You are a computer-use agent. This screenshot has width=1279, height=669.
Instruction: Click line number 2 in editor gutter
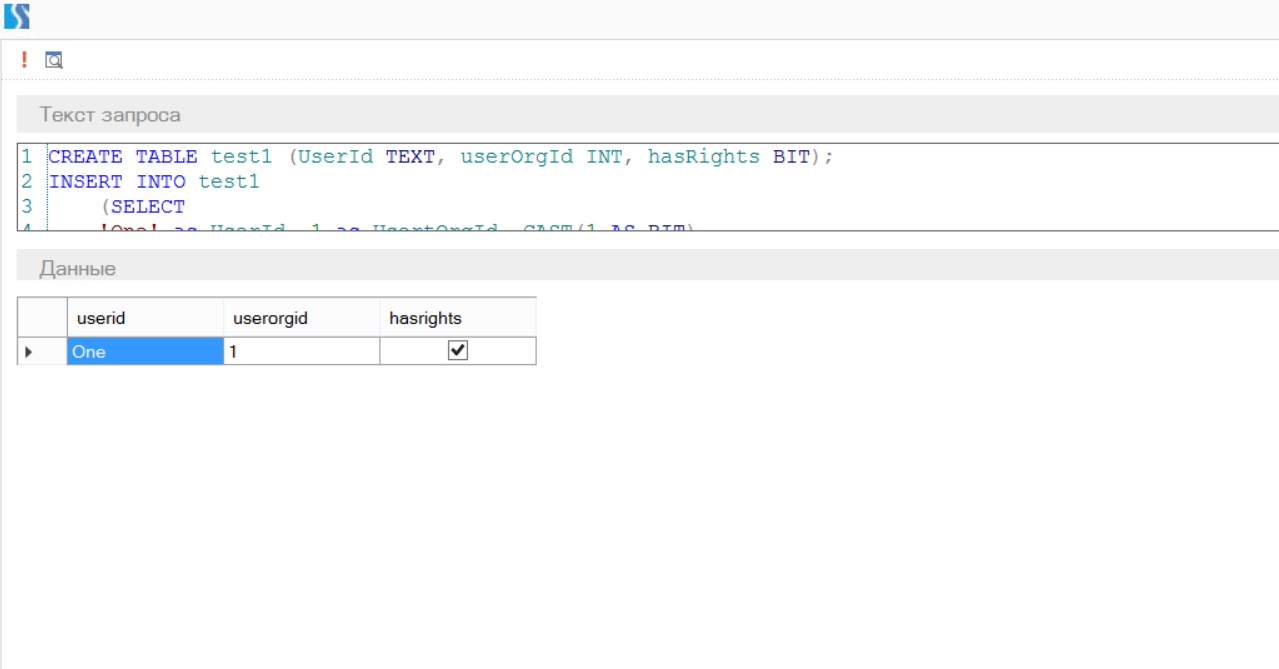click(x=27, y=182)
